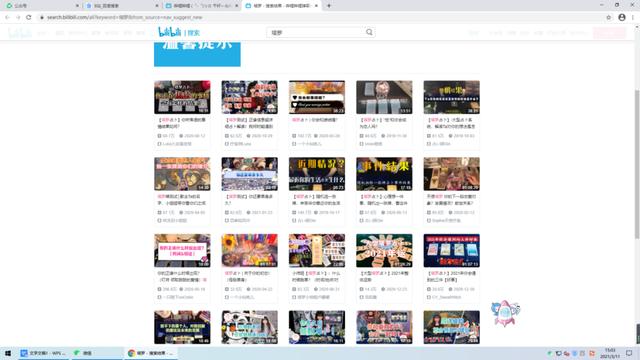Open the first video thumbnail in results
Viewport: 640px width, 360px height.
click(x=182, y=97)
